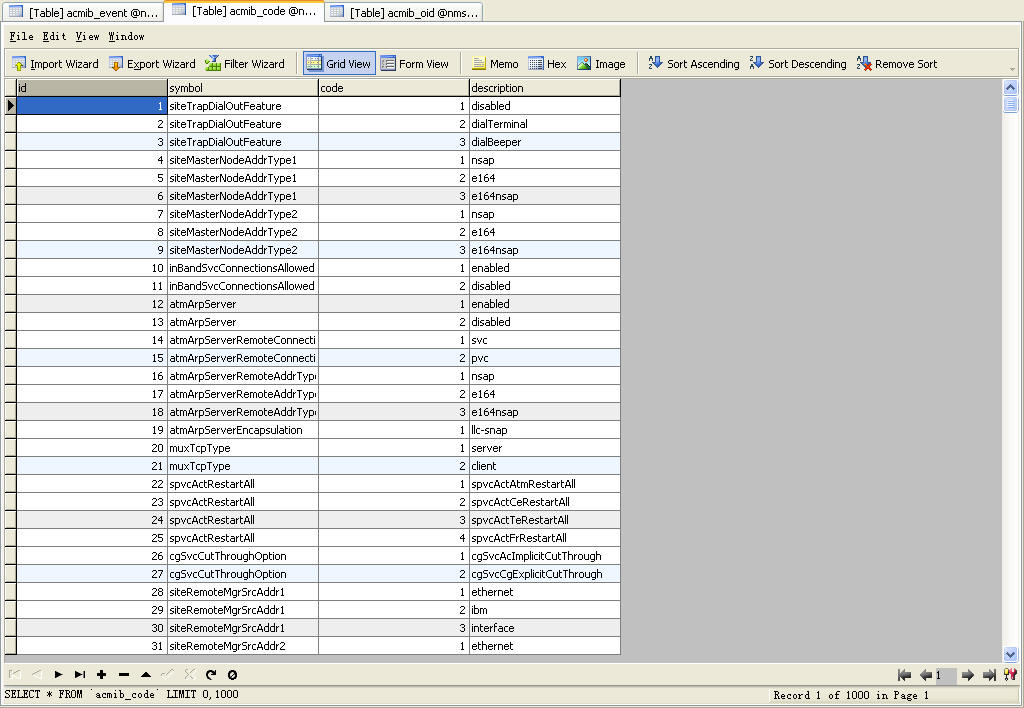Click the id column header
1024x708 pixels.
tap(91, 88)
